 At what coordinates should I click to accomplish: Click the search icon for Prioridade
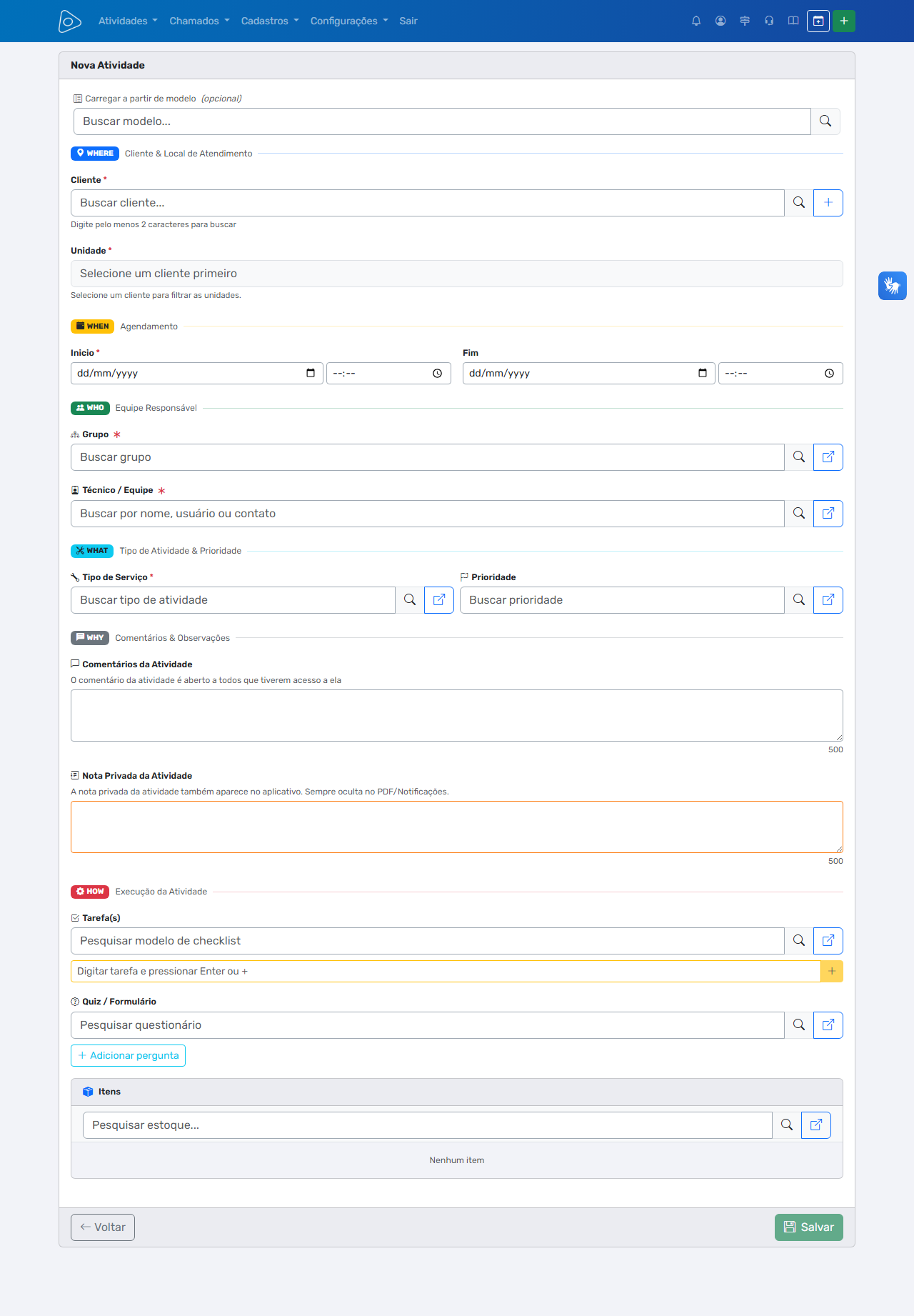click(799, 600)
